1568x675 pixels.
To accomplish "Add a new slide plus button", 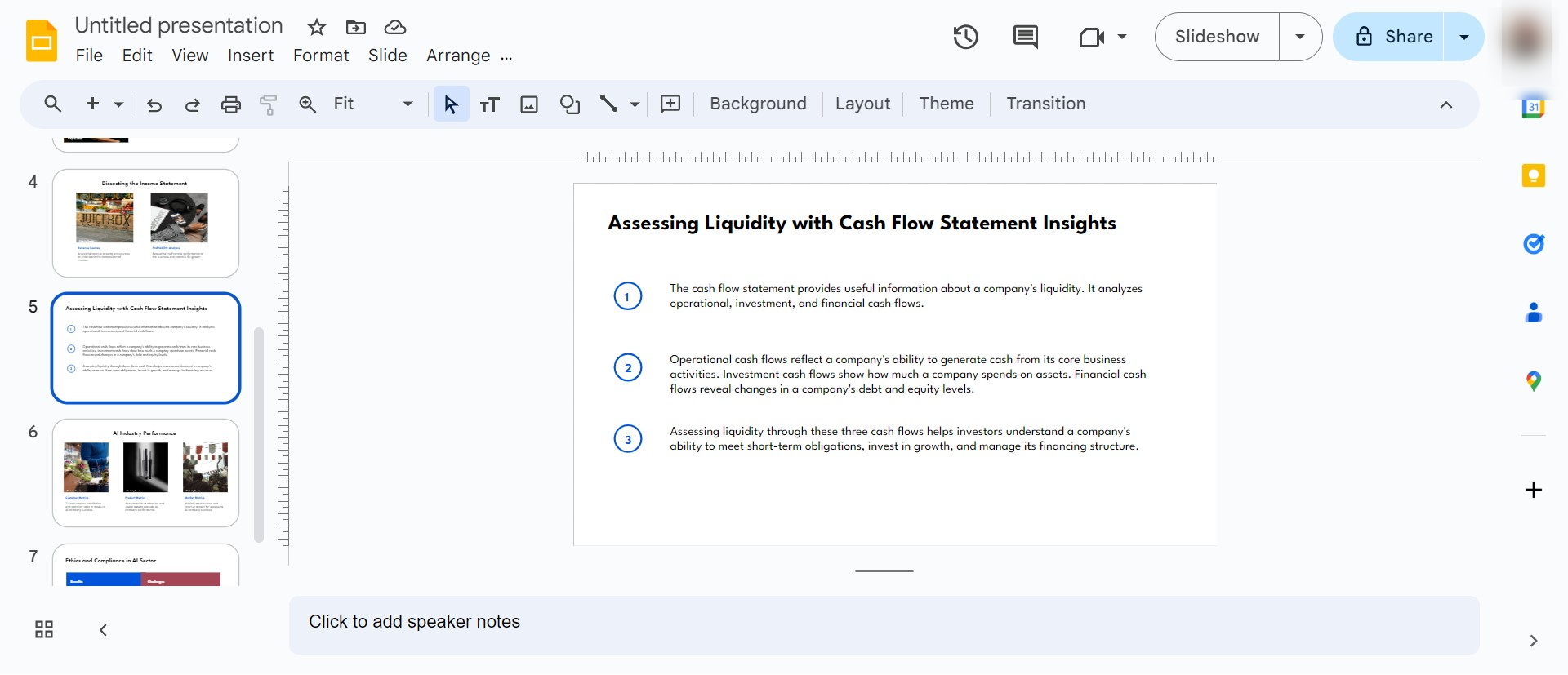I will pyautogui.click(x=92, y=104).
